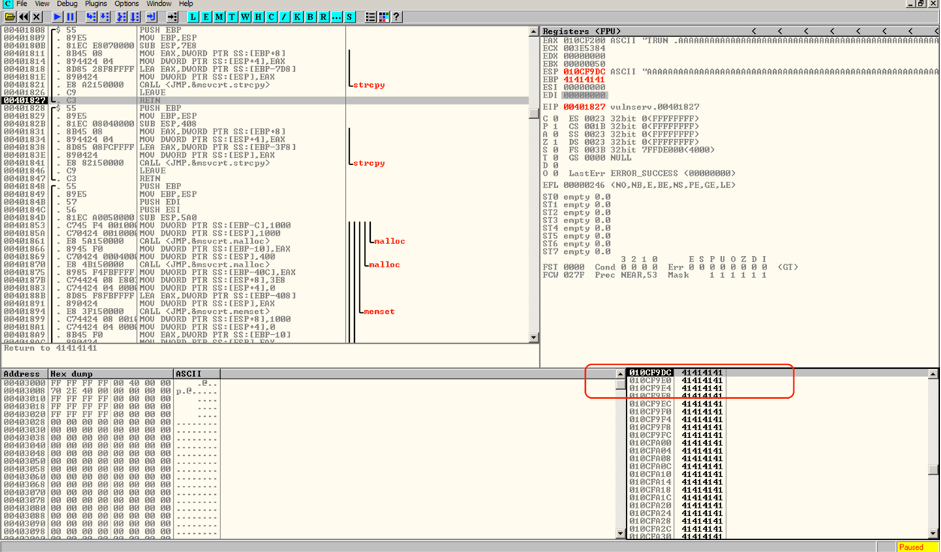Select CALL strcpy row at 00401841
Viewport: 941px width, 552px height.
265,163
